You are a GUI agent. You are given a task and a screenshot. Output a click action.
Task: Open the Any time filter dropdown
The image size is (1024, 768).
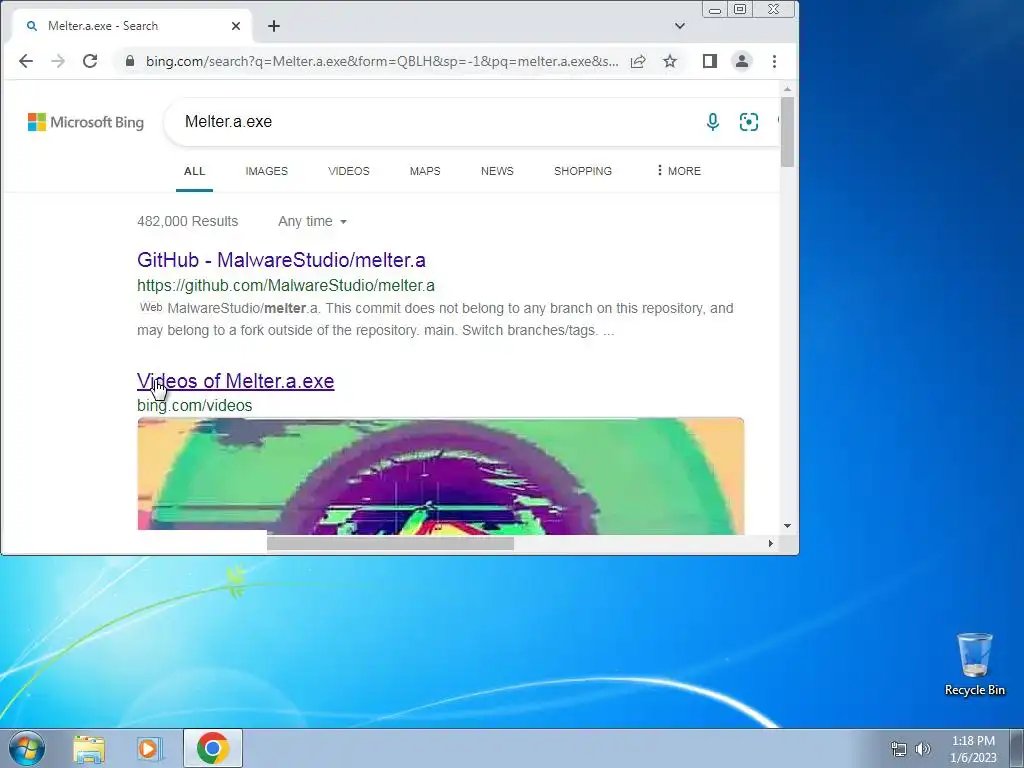312,221
